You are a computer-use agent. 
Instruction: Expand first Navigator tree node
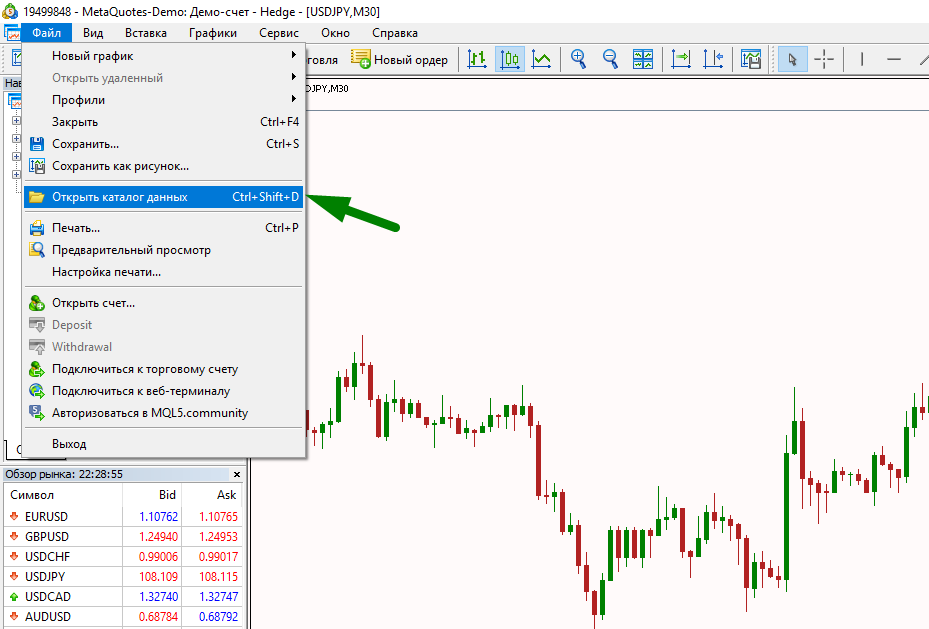[x=16, y=121]
